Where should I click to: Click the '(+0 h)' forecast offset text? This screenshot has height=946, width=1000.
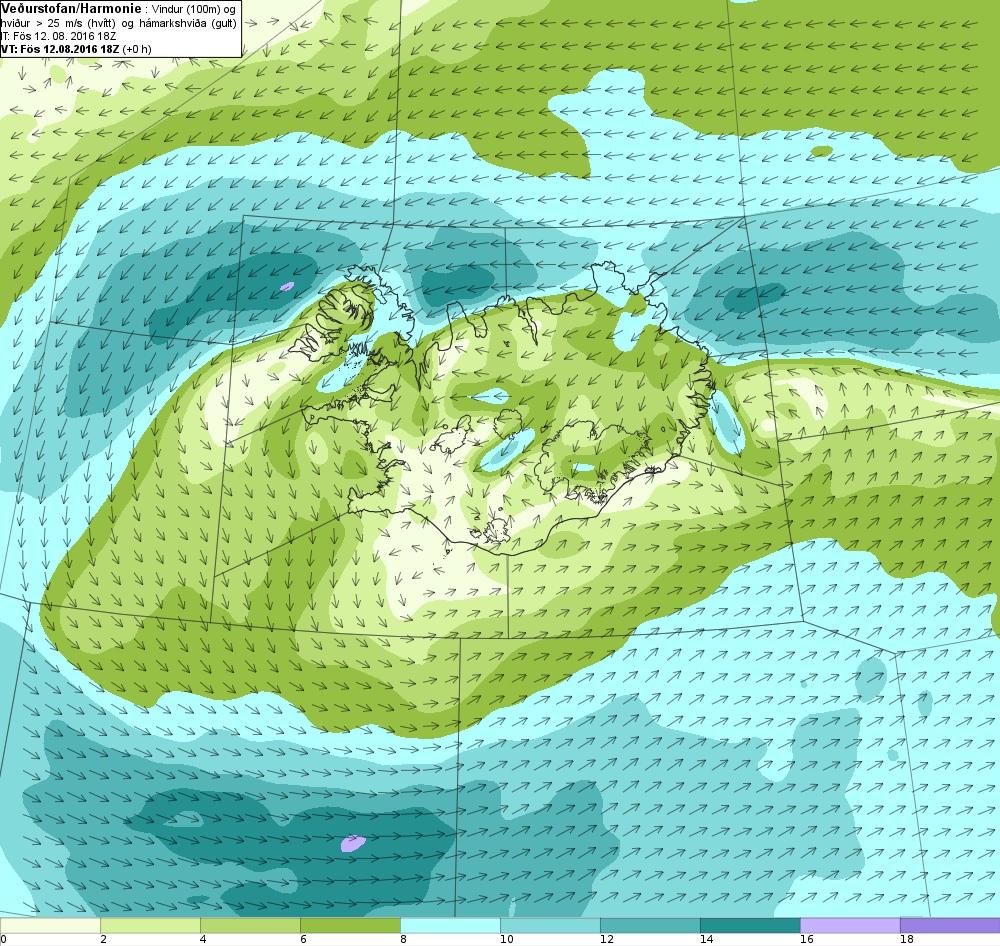pyautogui.click(x=137, y=49)
